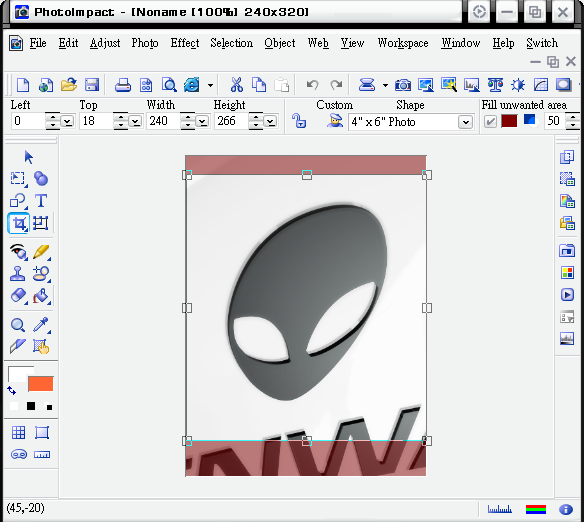
Task: Click the white background color swatch
Action: 18,374
